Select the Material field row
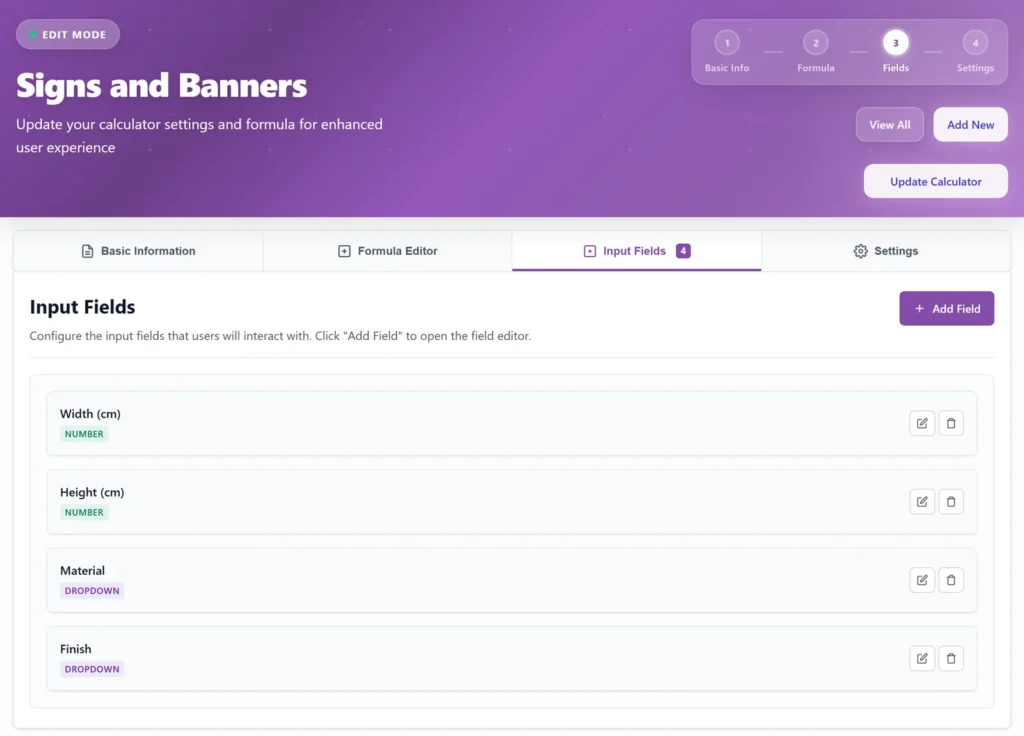The width and height of the screenshot is (1024, 736). tap(512, 580)
